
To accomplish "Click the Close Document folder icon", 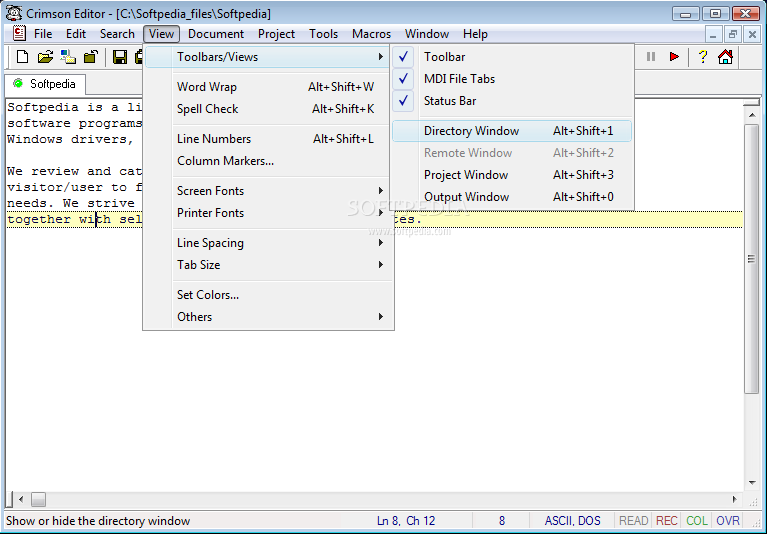I will click(91, 57).
